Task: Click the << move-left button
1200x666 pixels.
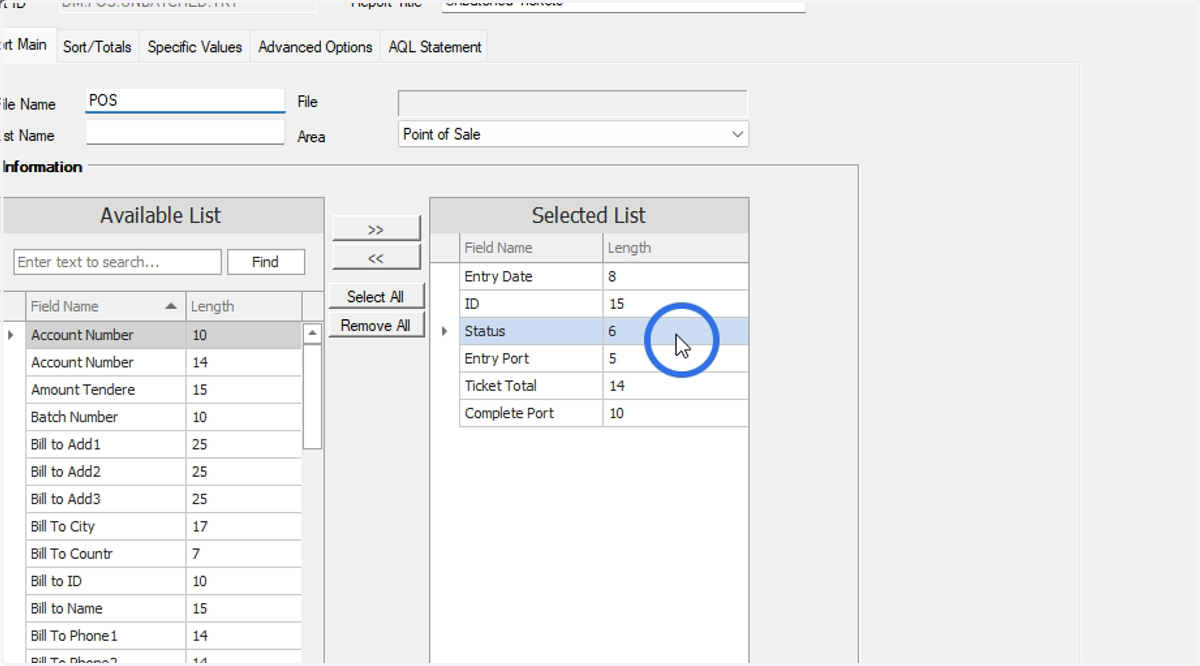Action: pos(376,258)
